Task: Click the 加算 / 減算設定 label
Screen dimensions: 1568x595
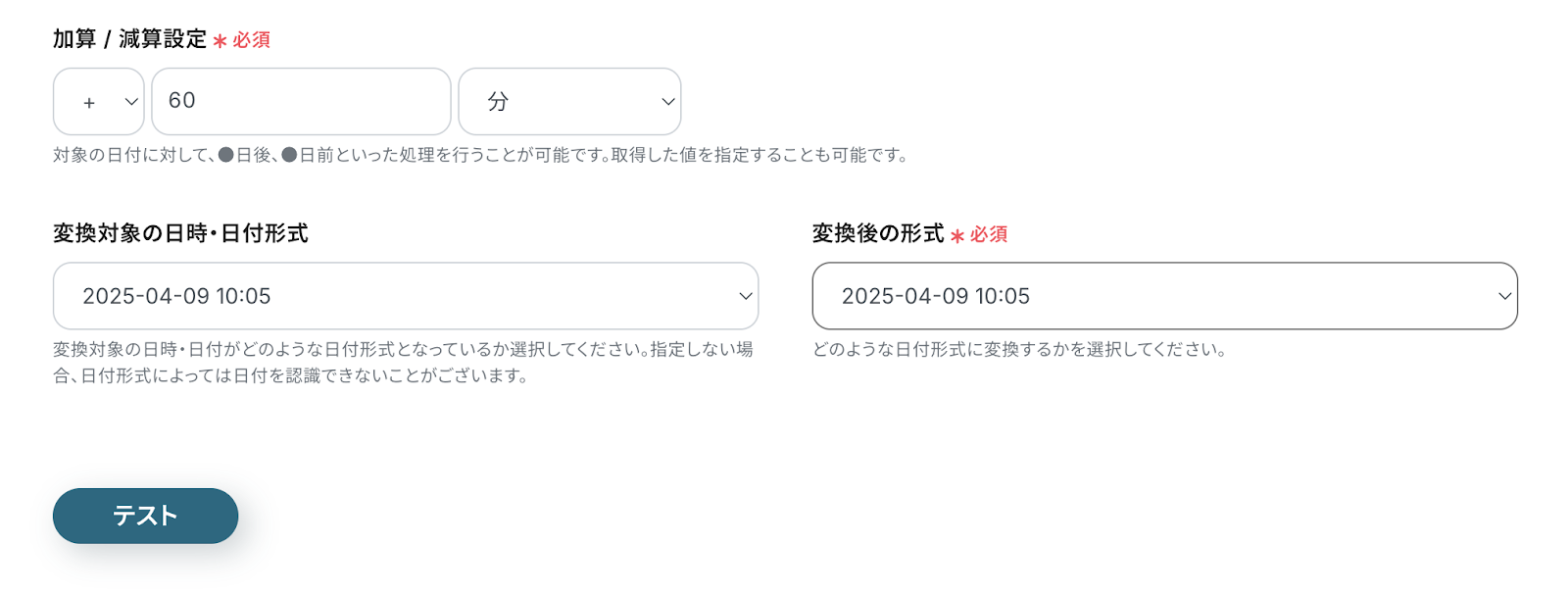Action: (x=129, y=39)
